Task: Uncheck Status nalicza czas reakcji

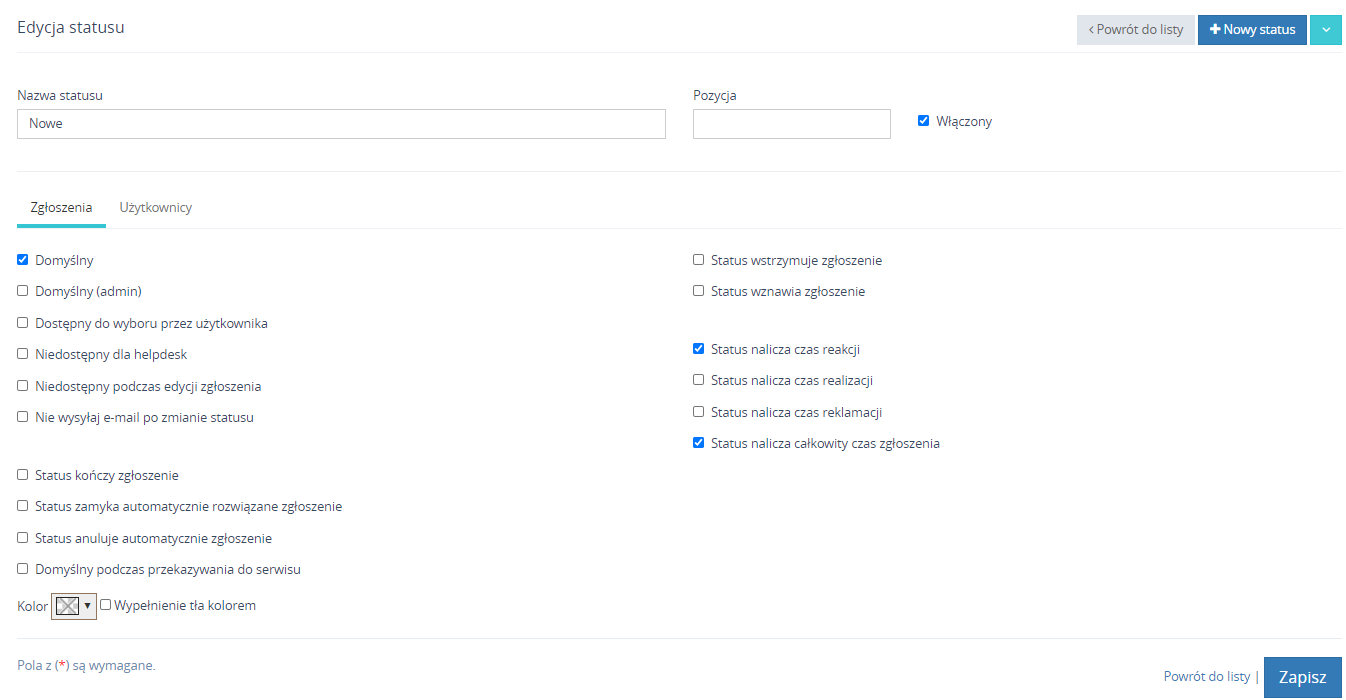Action: click(x=699, y=349)
